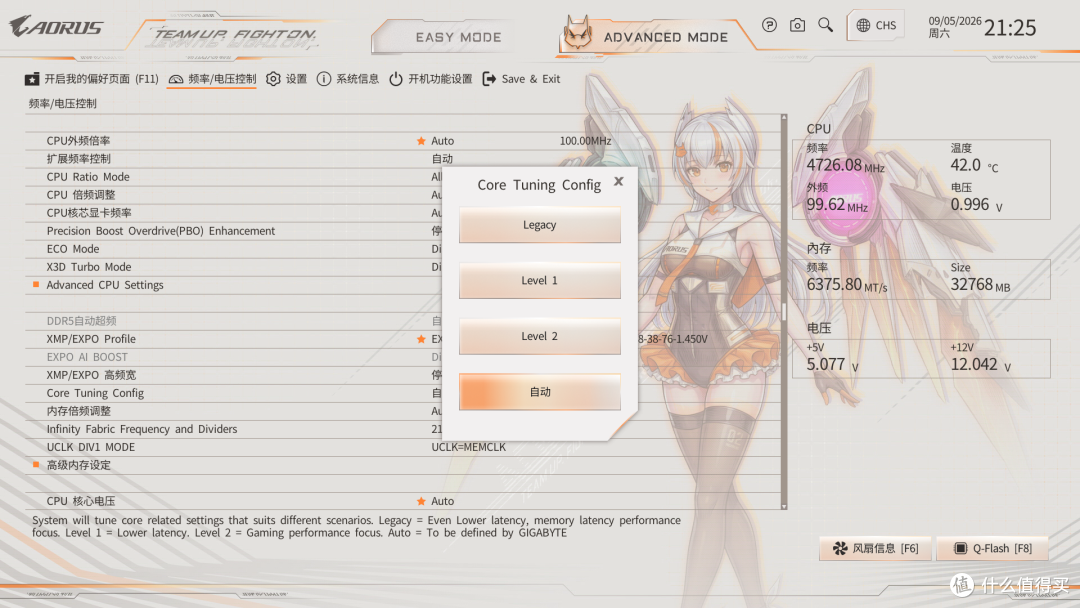The image size is (1080, 608).
Task: Click the 100.00MHz base clock value
Action: [x=585, y=140]
